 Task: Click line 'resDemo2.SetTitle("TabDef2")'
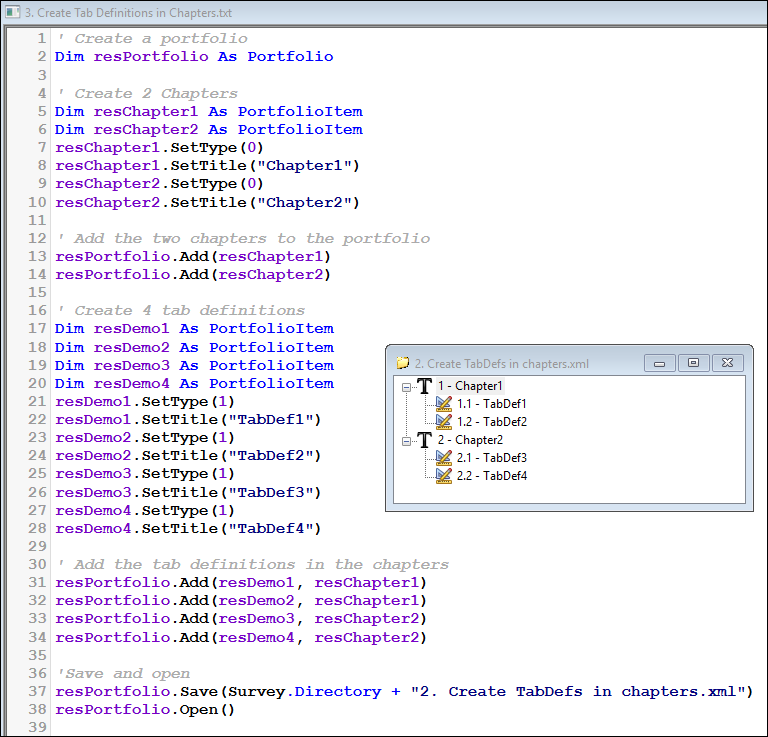click(x=188, y=456)
